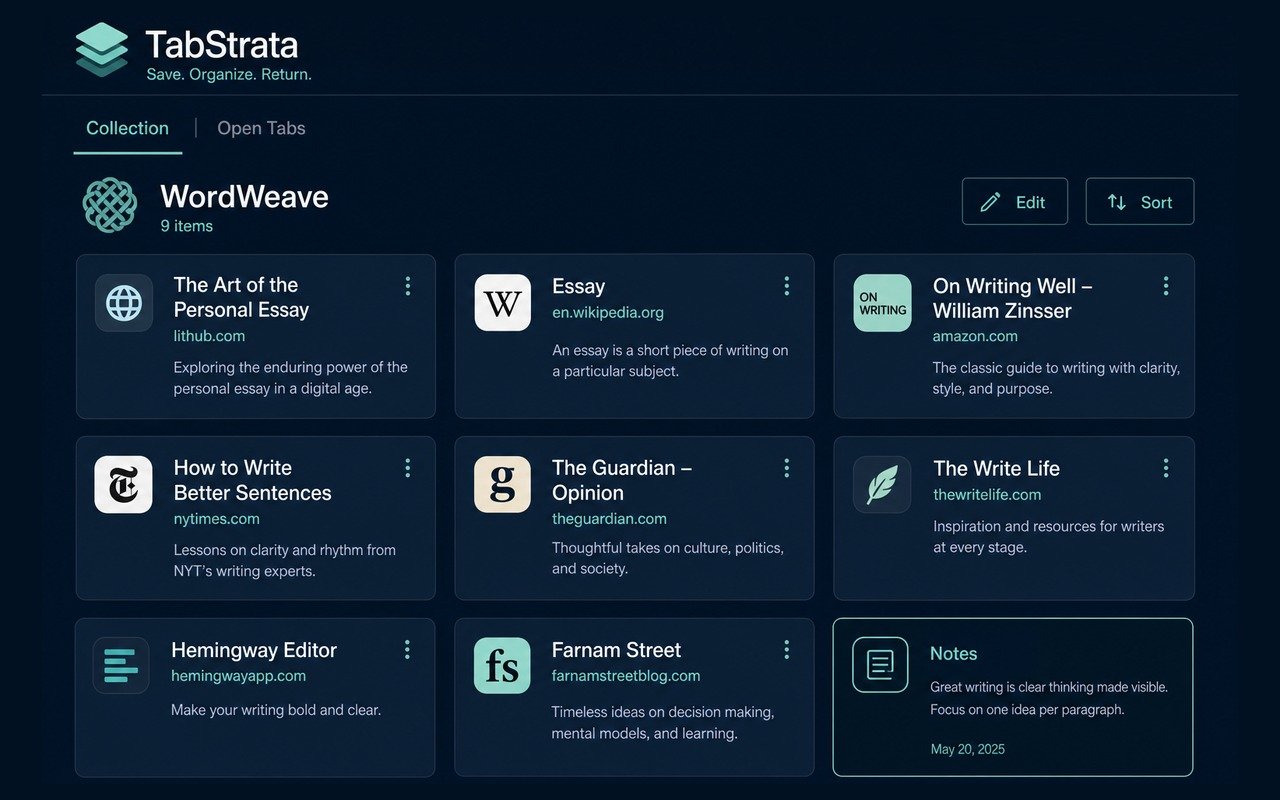Click the title "The Art of the Personal Essay"
Image resolution: width=1280 pixels, height=800 pixels.
point(241,297)
